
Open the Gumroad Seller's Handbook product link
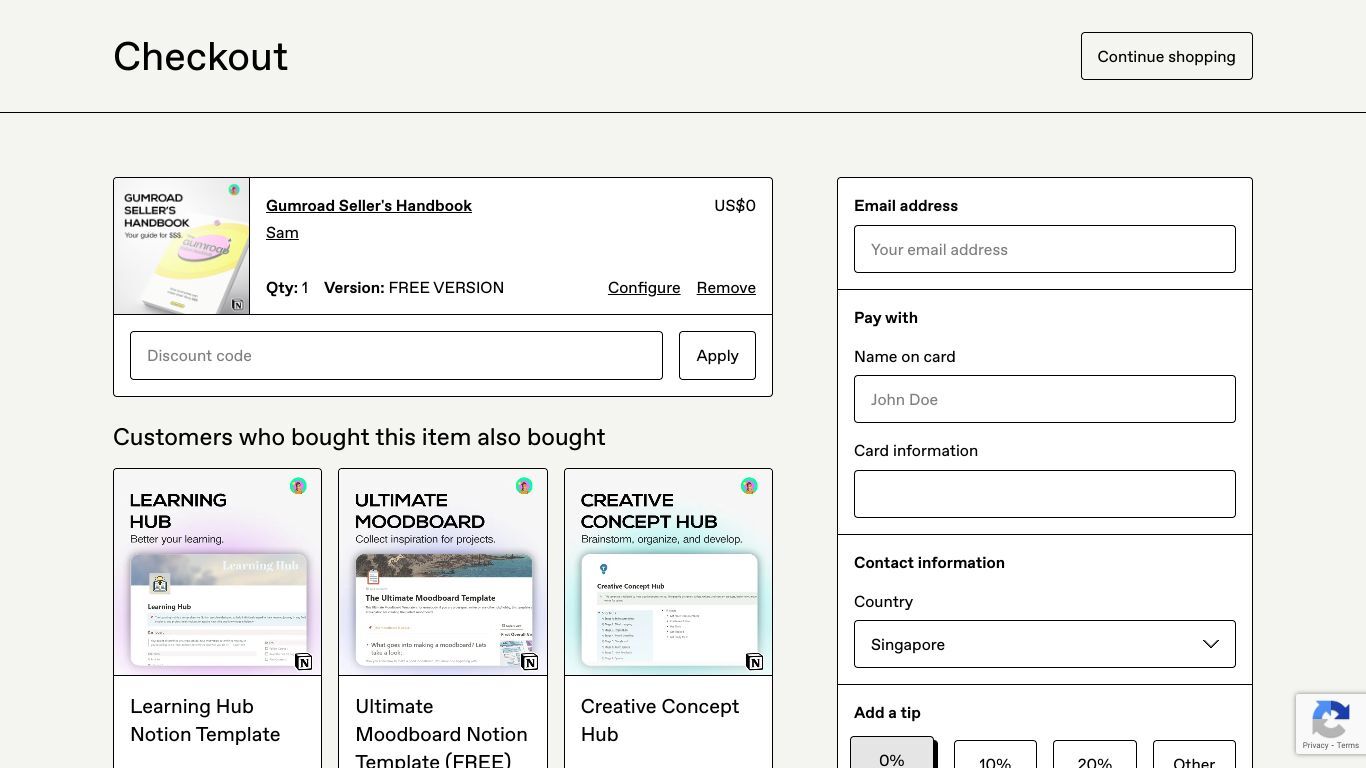(369, 205)
